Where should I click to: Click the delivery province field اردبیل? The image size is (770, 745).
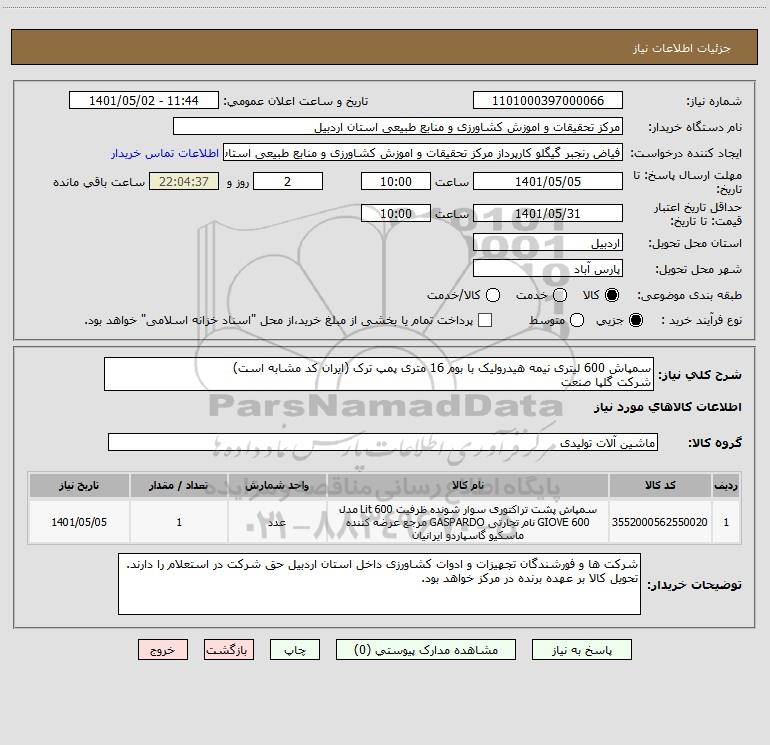(548, 243)
